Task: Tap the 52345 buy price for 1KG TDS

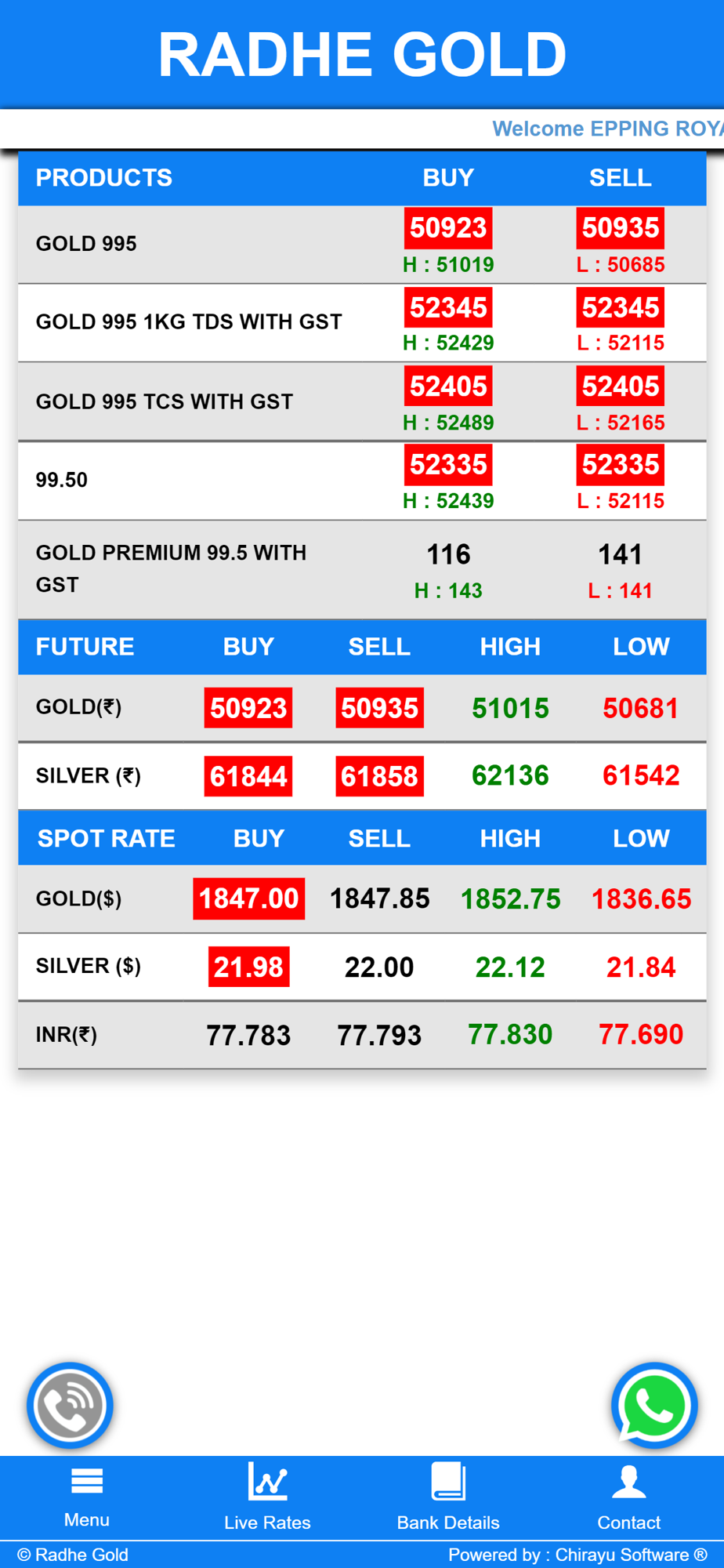Action: (x=448, y=307)
